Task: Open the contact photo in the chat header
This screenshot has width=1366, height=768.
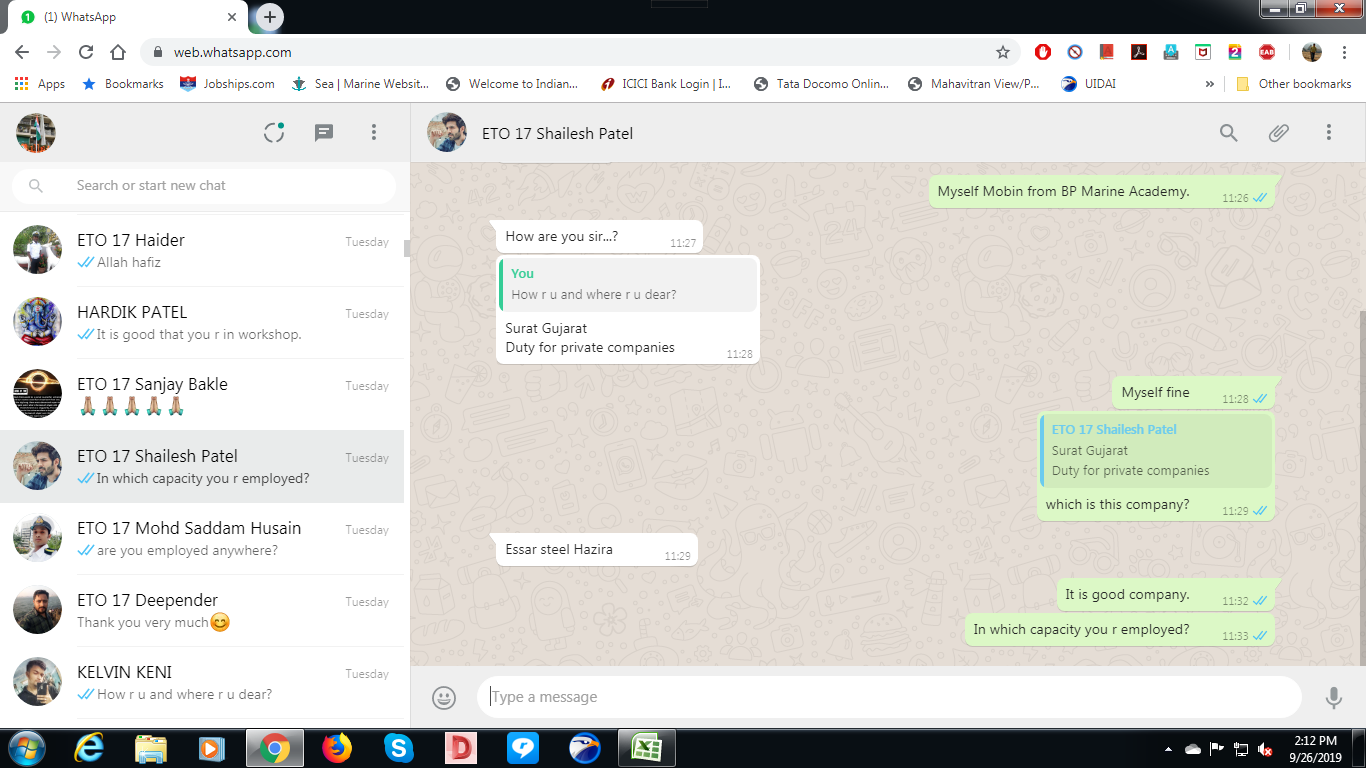Action: point(447,133)
